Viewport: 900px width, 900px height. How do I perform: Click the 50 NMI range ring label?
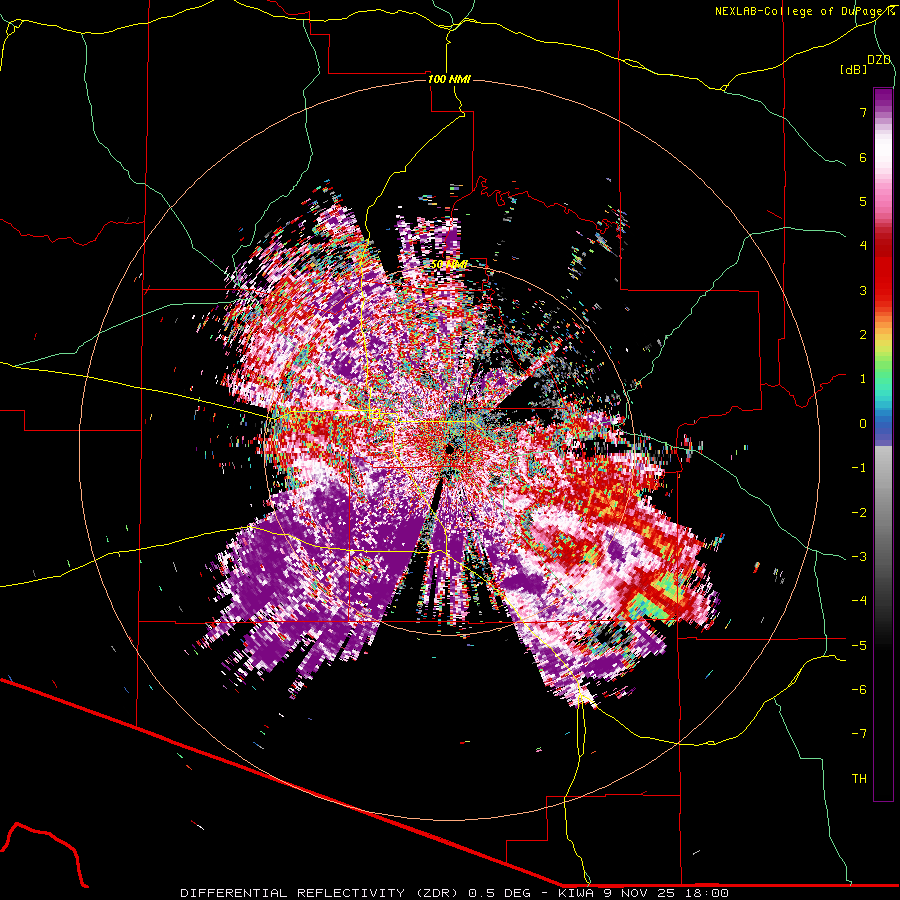(x=449, y=265)
